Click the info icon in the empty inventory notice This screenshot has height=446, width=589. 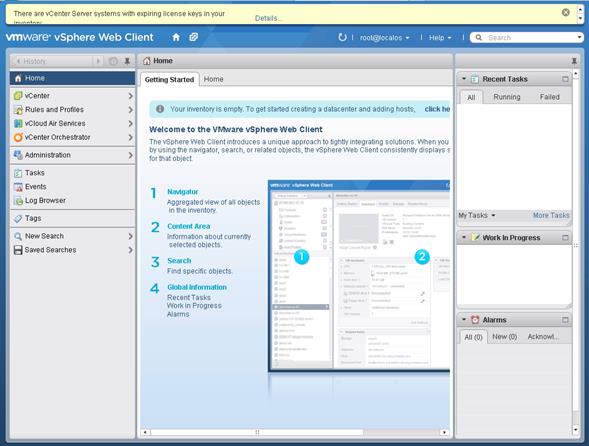(x=160, y=109)
